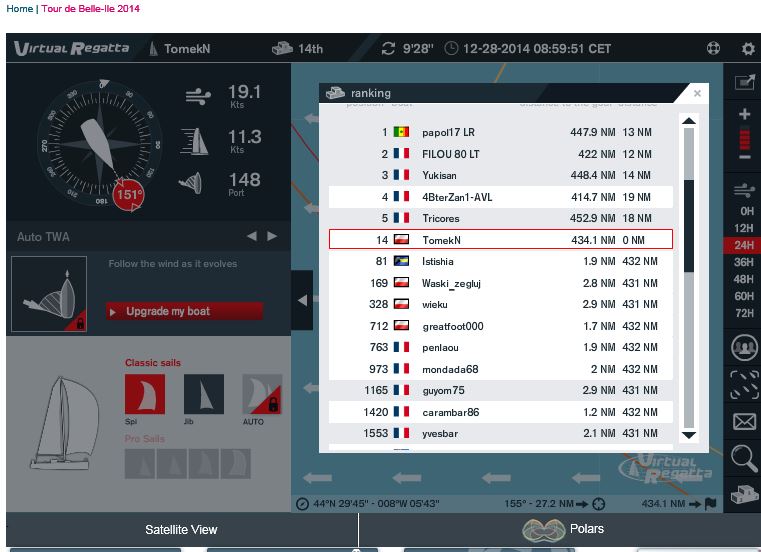Click the podium icon next to 14th

coord(282,49)
